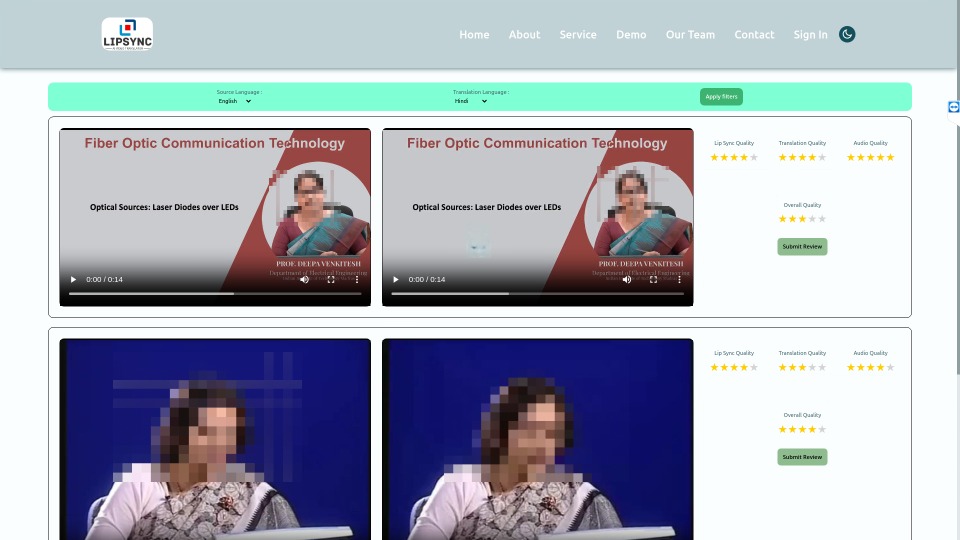Fullscreen the first source video
960x540 pixels.
331,279
